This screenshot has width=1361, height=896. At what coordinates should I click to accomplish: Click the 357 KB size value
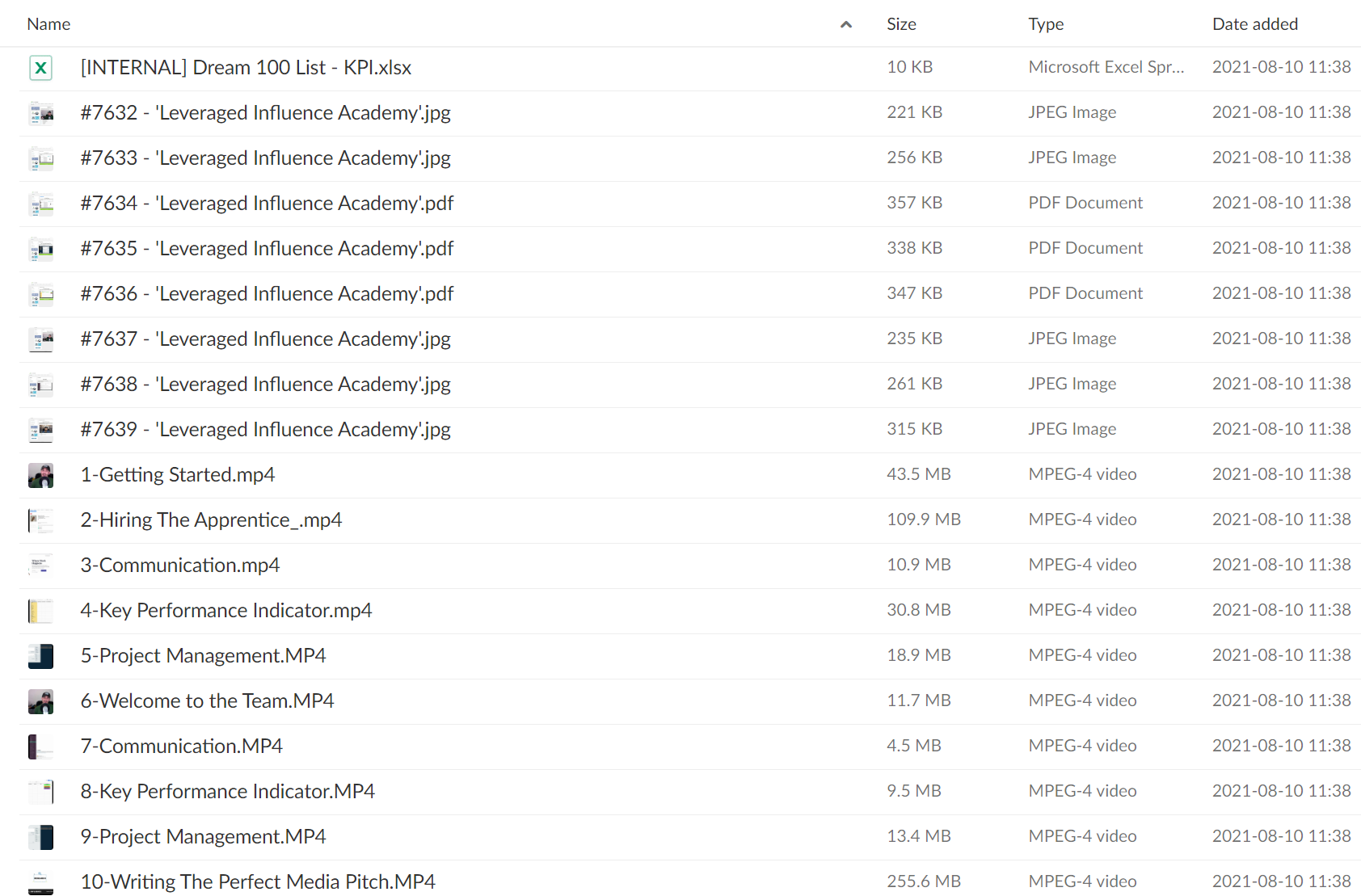pos(914,203)
